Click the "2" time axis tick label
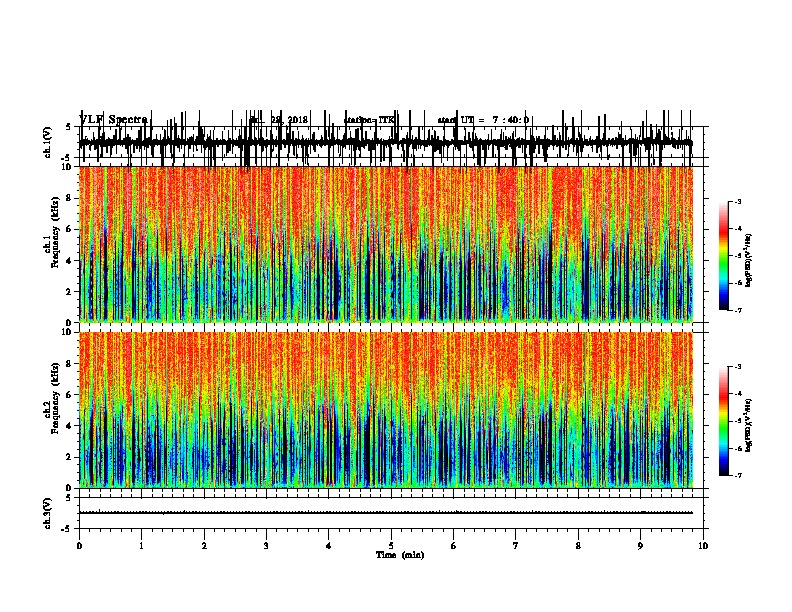This screenshot has width=792, height=612. pos(204,546)
